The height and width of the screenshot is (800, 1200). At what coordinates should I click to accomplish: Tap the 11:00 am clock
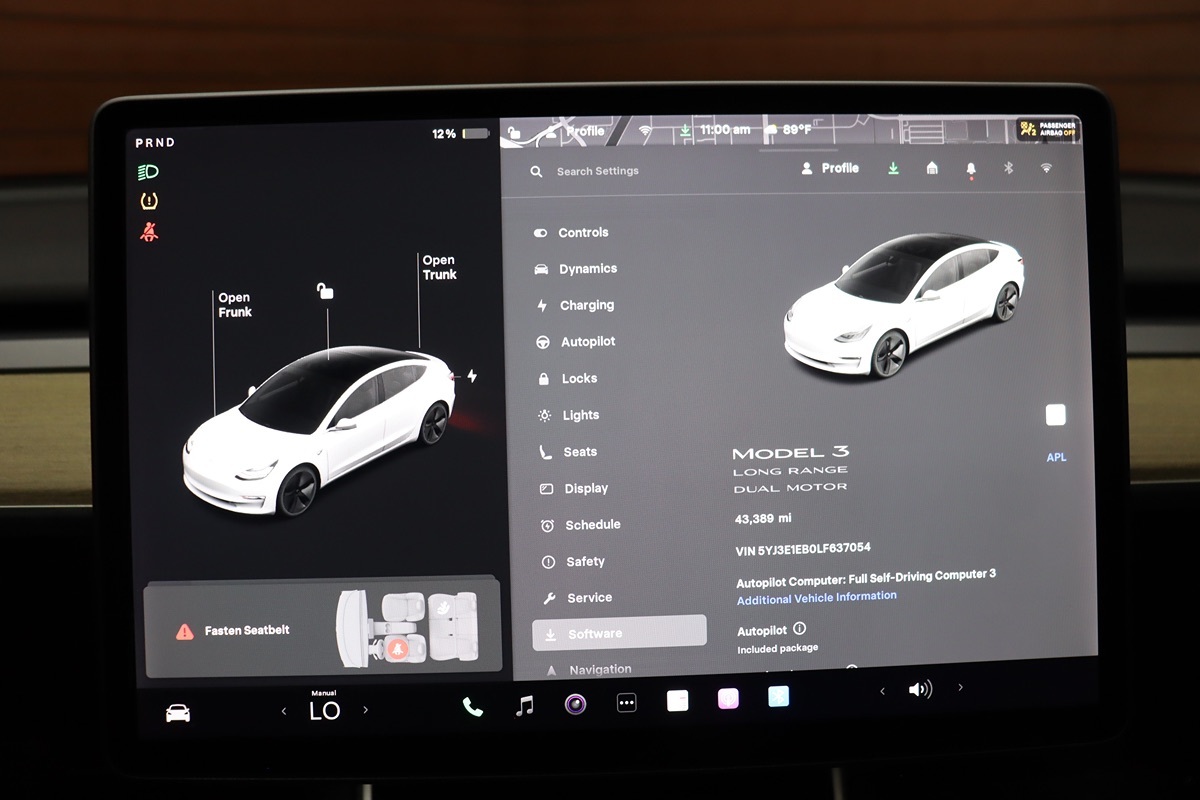tap(725, 130)
